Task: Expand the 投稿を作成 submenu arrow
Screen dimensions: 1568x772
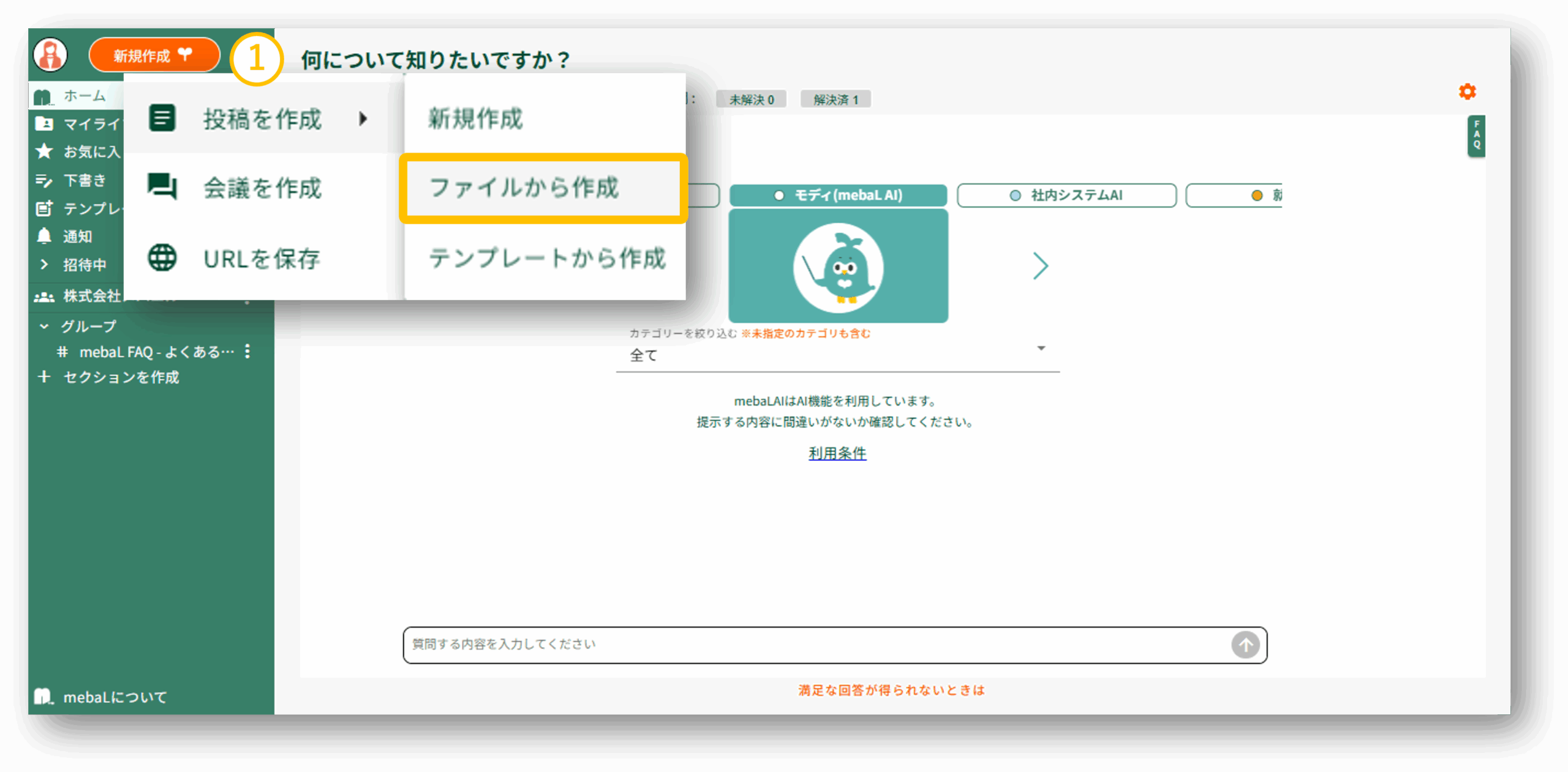Action: [364, 119]
